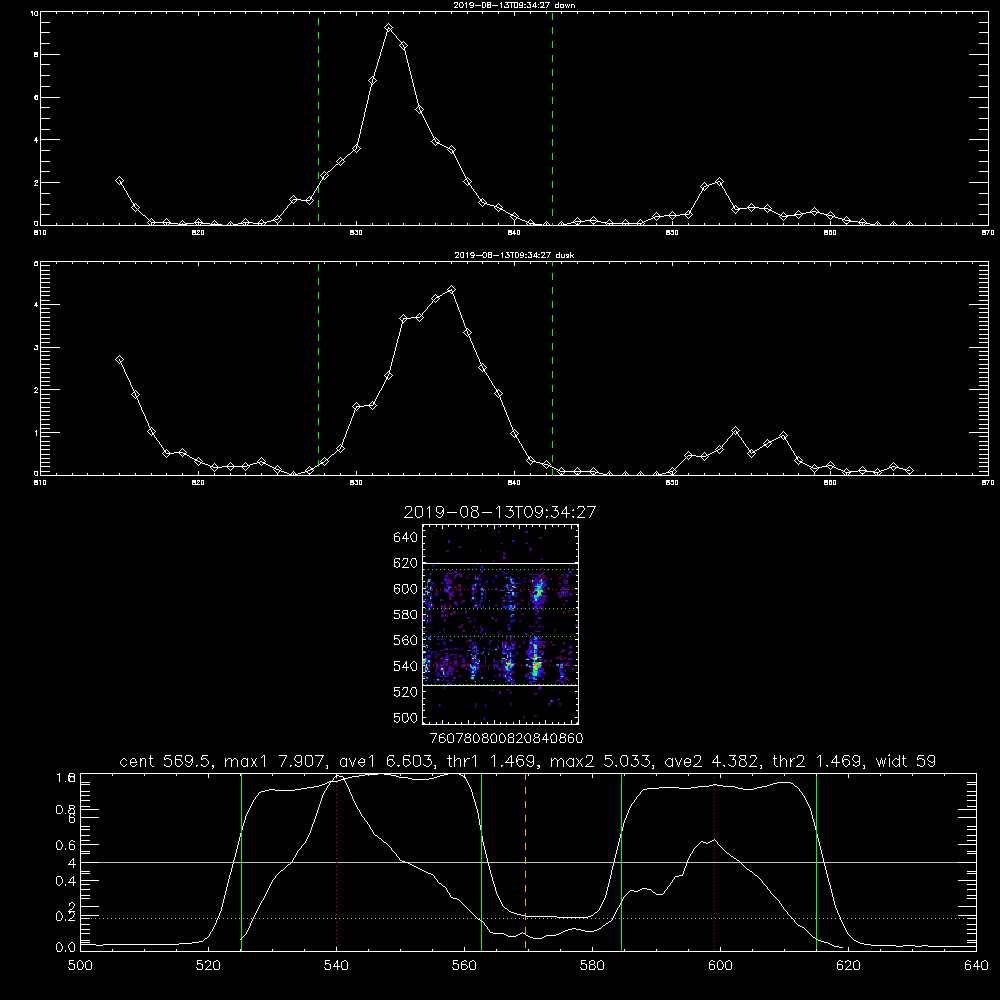
Task: Click the '520' x-axis label of the bottom plot
Action: (x=209, y=966)
